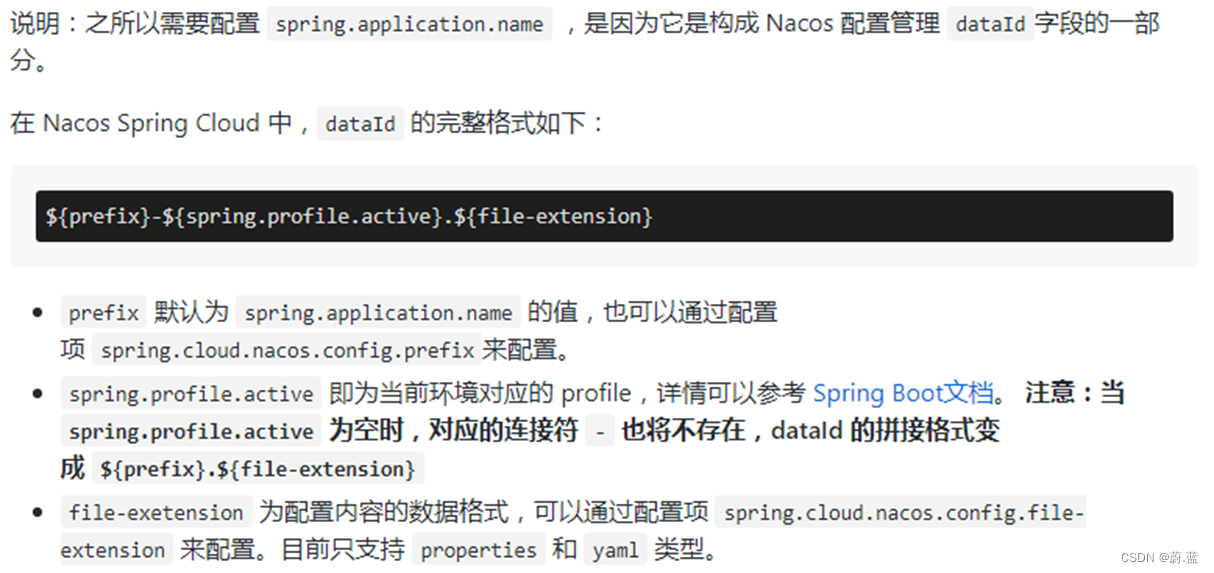The image size is (1214, 573).
Task: Click spring.application.name code in the 说明 line
Action: point(409,24)
